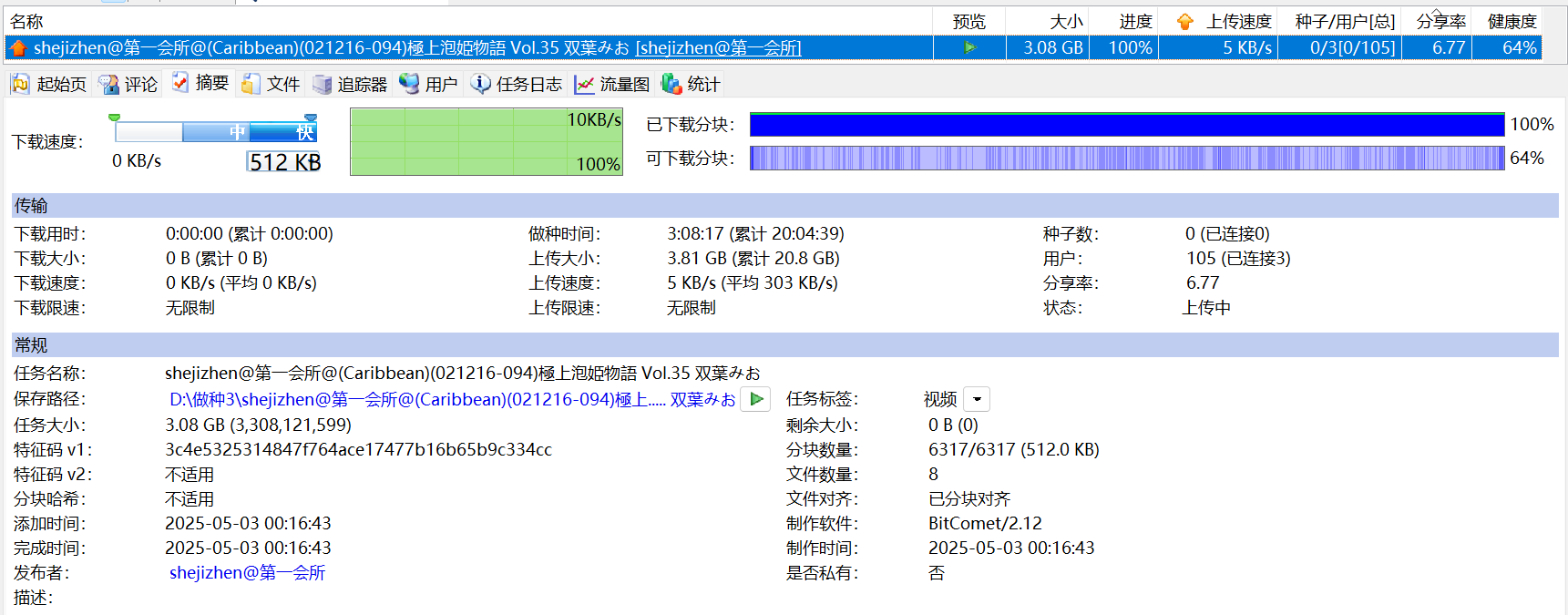Click the 流量图 chart icon
This screenshot has width=1568, height=615.
pyautogui.click(x=584, y=85)
